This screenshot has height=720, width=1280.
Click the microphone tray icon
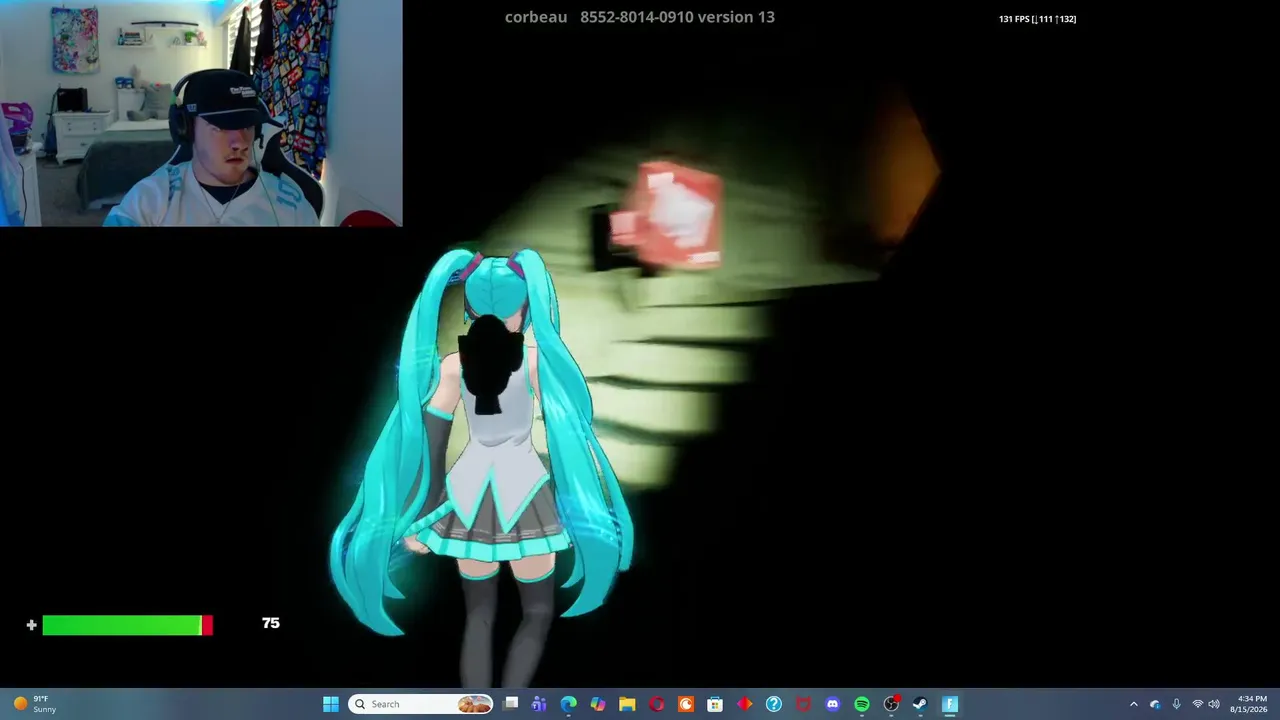tap(1176, 704)
